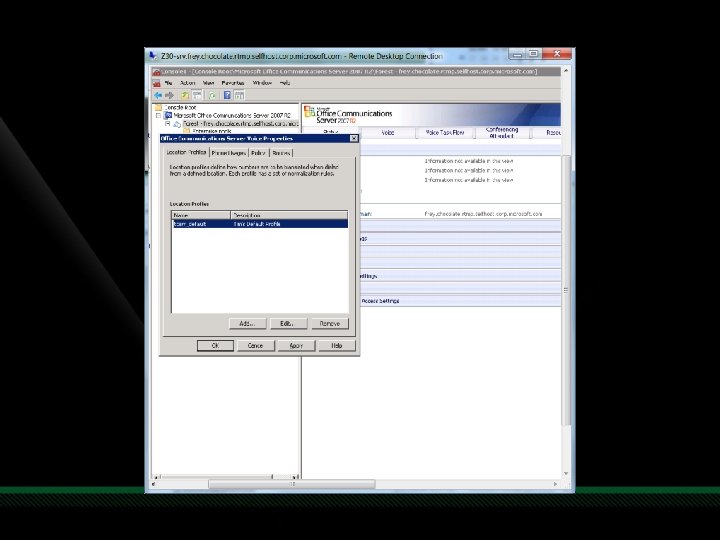Click the Forest node icon in the tree

tap(177, 124)
